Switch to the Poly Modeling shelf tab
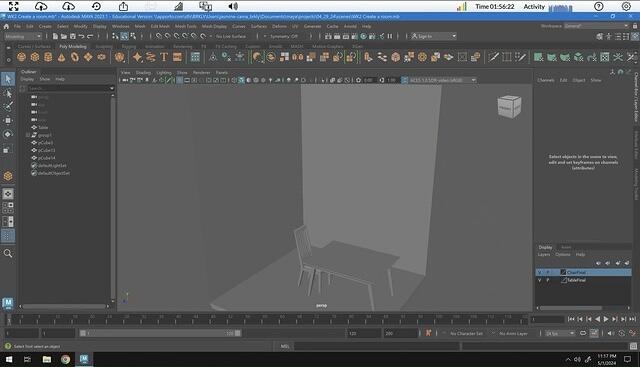 coord(73,47)
